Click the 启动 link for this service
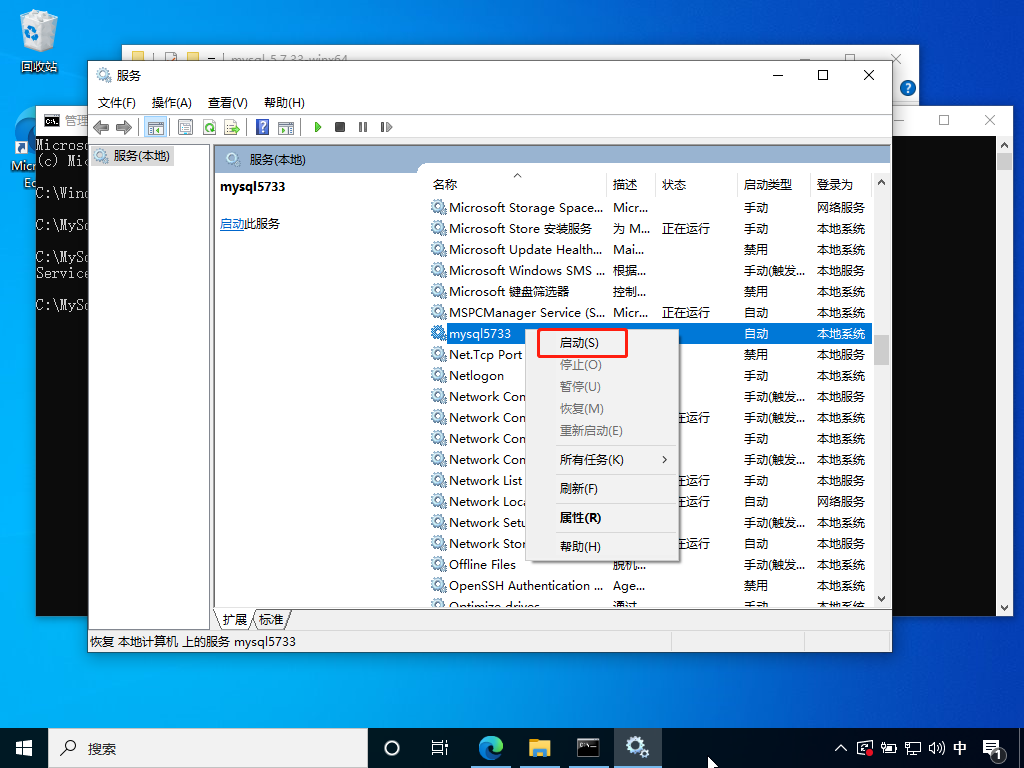This screenshot has height=768, width=1024. click(x=232, y=224)
